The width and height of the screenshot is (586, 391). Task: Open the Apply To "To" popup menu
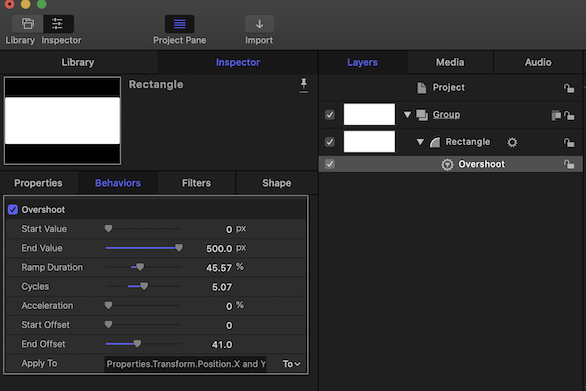point(292,364)
